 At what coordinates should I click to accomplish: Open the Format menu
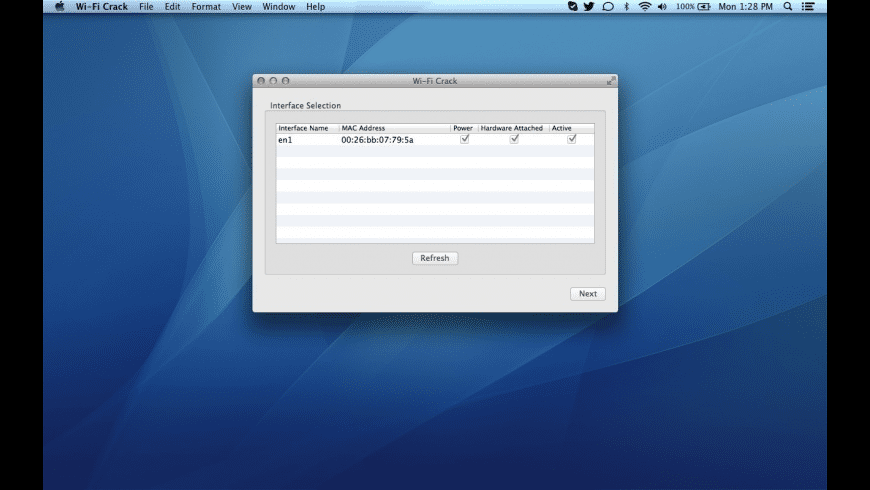pyautogui.click(x=206, y=6)
